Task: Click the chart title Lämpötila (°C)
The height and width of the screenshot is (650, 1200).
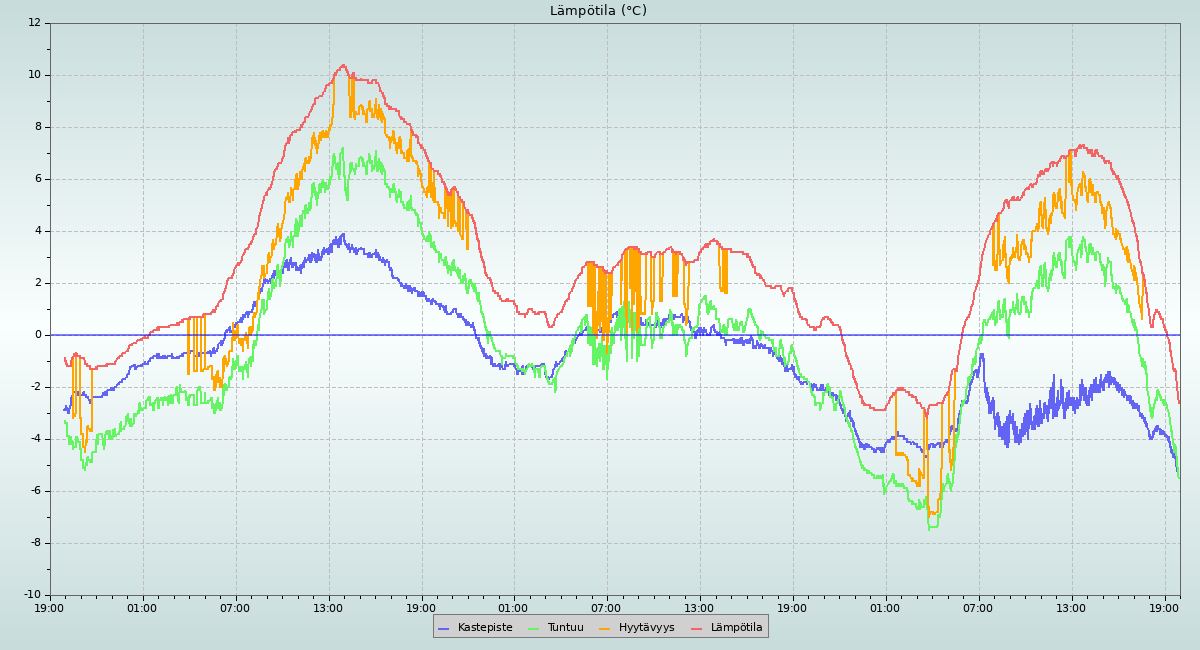Action: coord(598,11)
